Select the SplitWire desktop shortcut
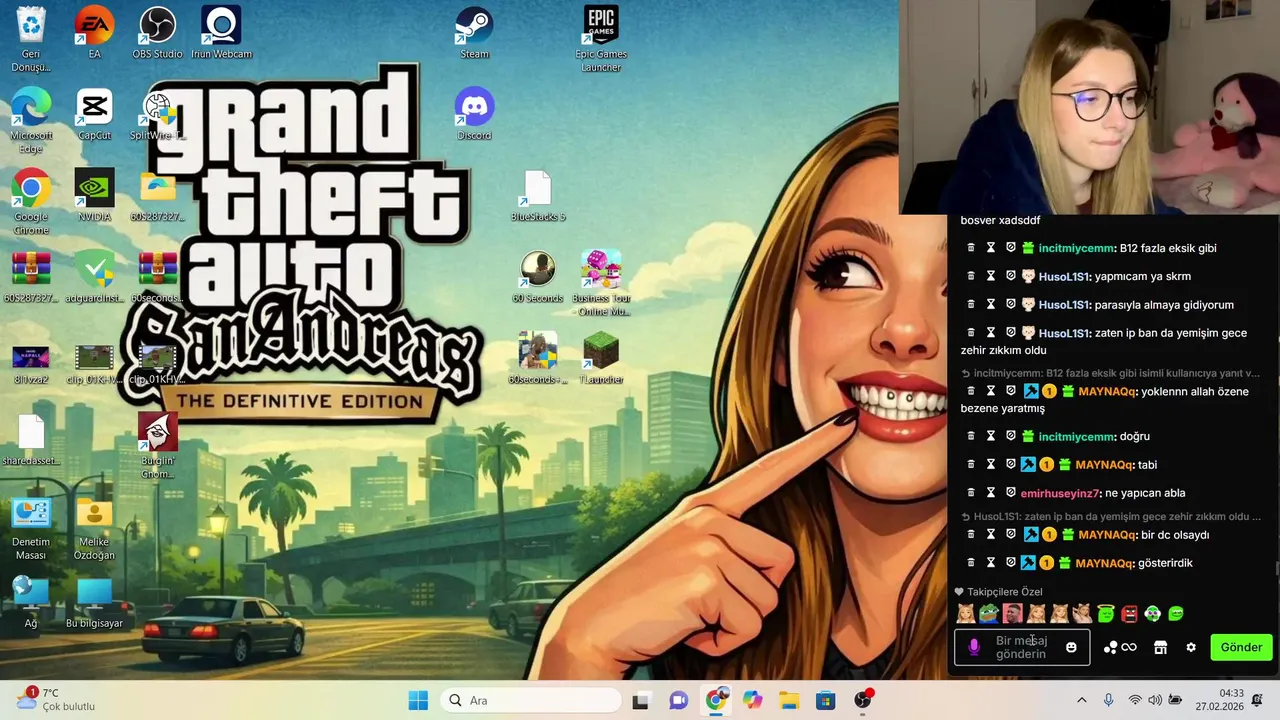The height and width of the screenshot is (720, 1280). pos(157,114)
